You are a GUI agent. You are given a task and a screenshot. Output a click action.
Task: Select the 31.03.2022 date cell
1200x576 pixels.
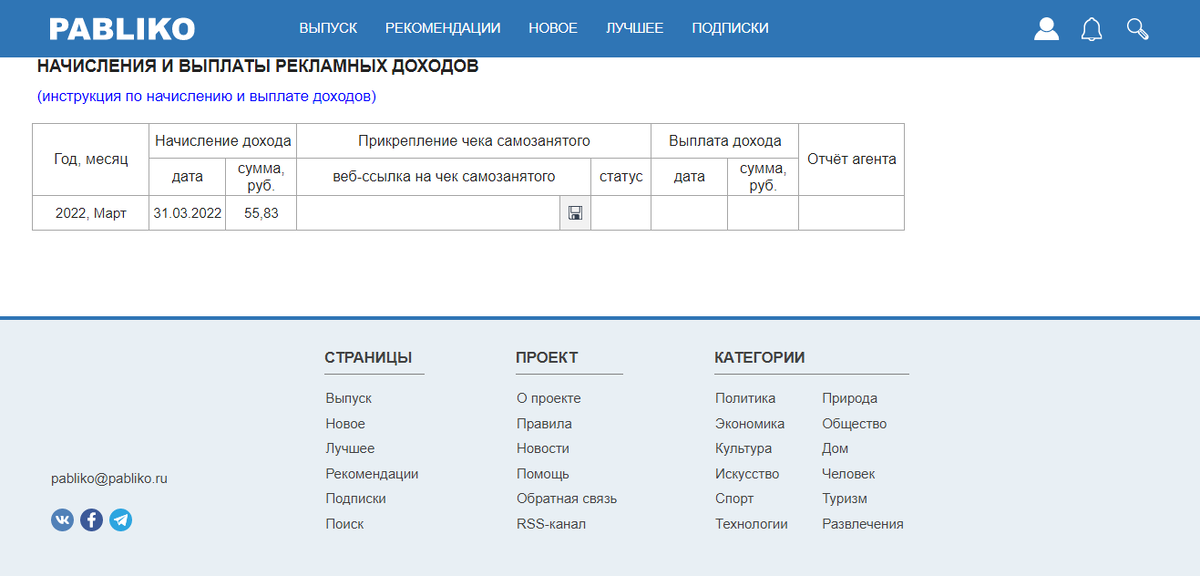pos(187,213)
